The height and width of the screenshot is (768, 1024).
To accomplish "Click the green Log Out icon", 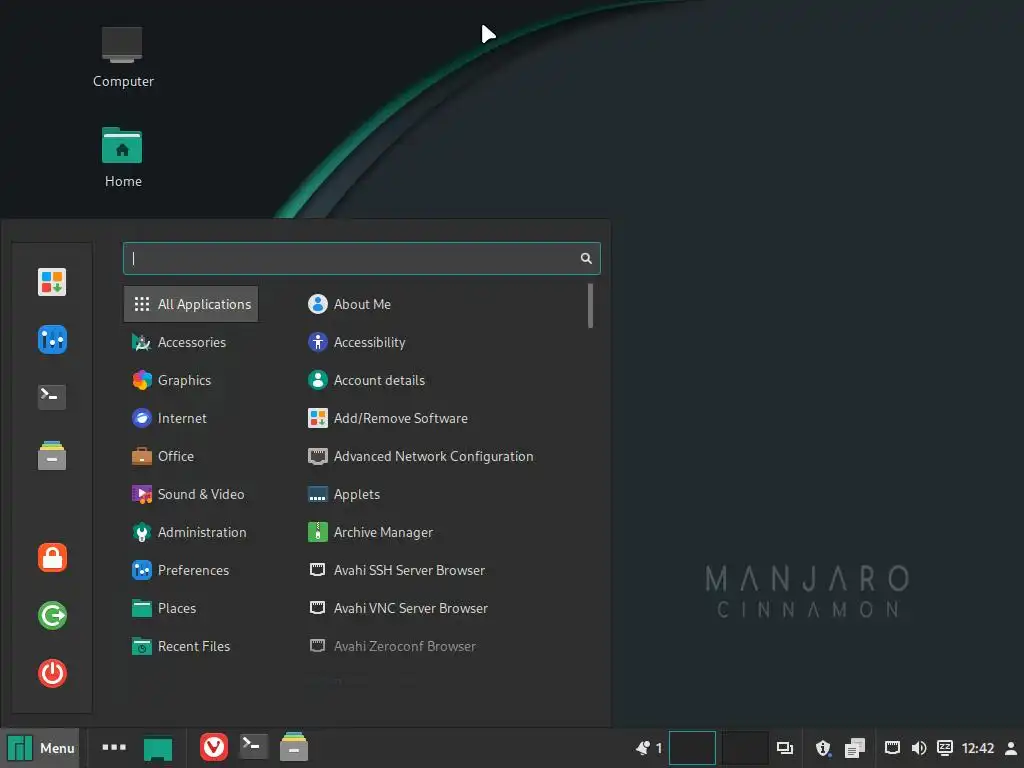I will (52, 615).
